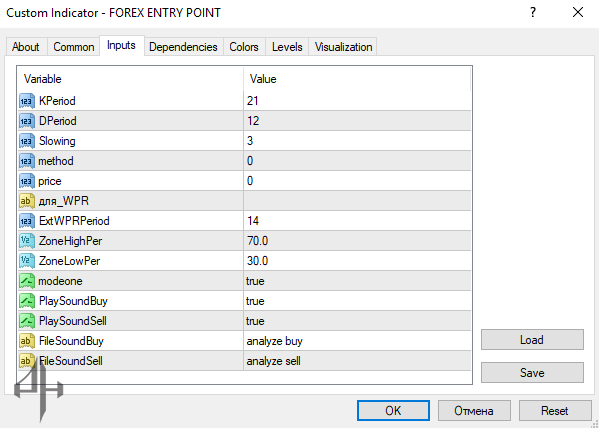Viewport: 599px width, 428px height.
Task: Open the Dependencies tab
Action: pos(183,47)
